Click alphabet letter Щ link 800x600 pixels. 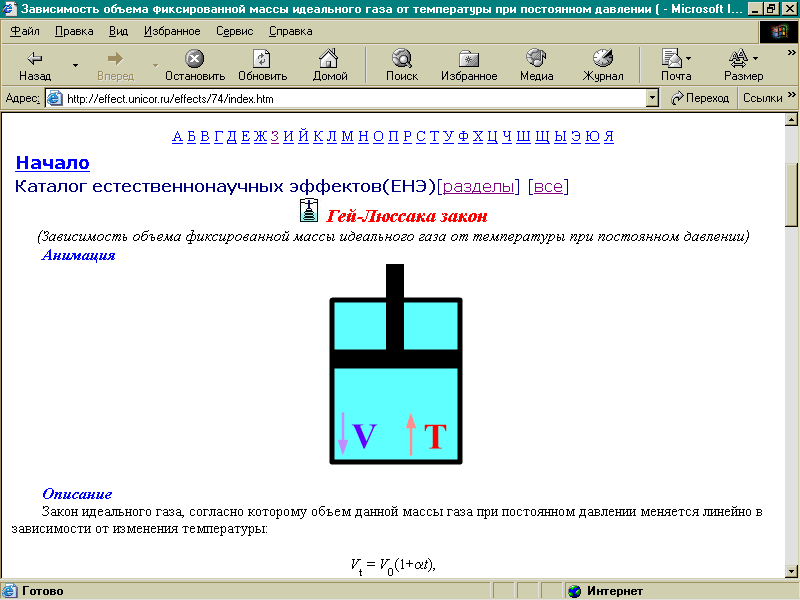542,136
